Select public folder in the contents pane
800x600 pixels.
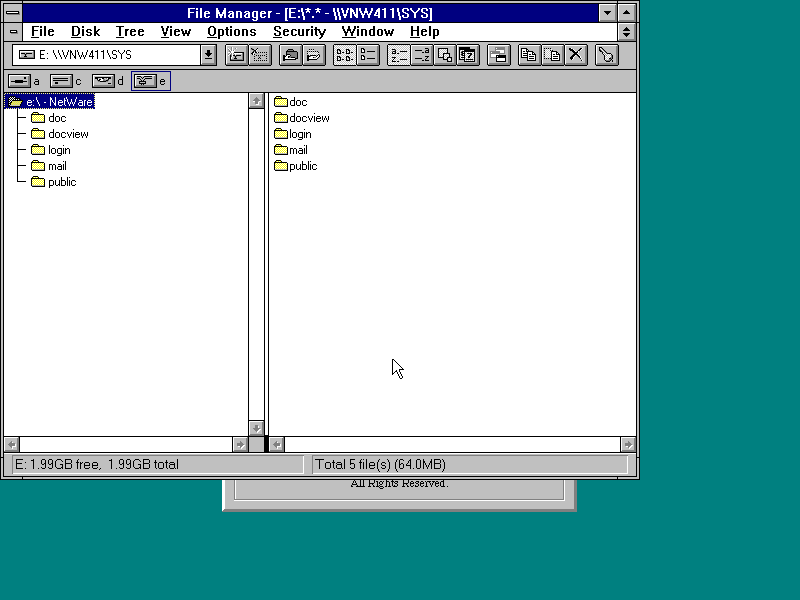coord(295,166)
